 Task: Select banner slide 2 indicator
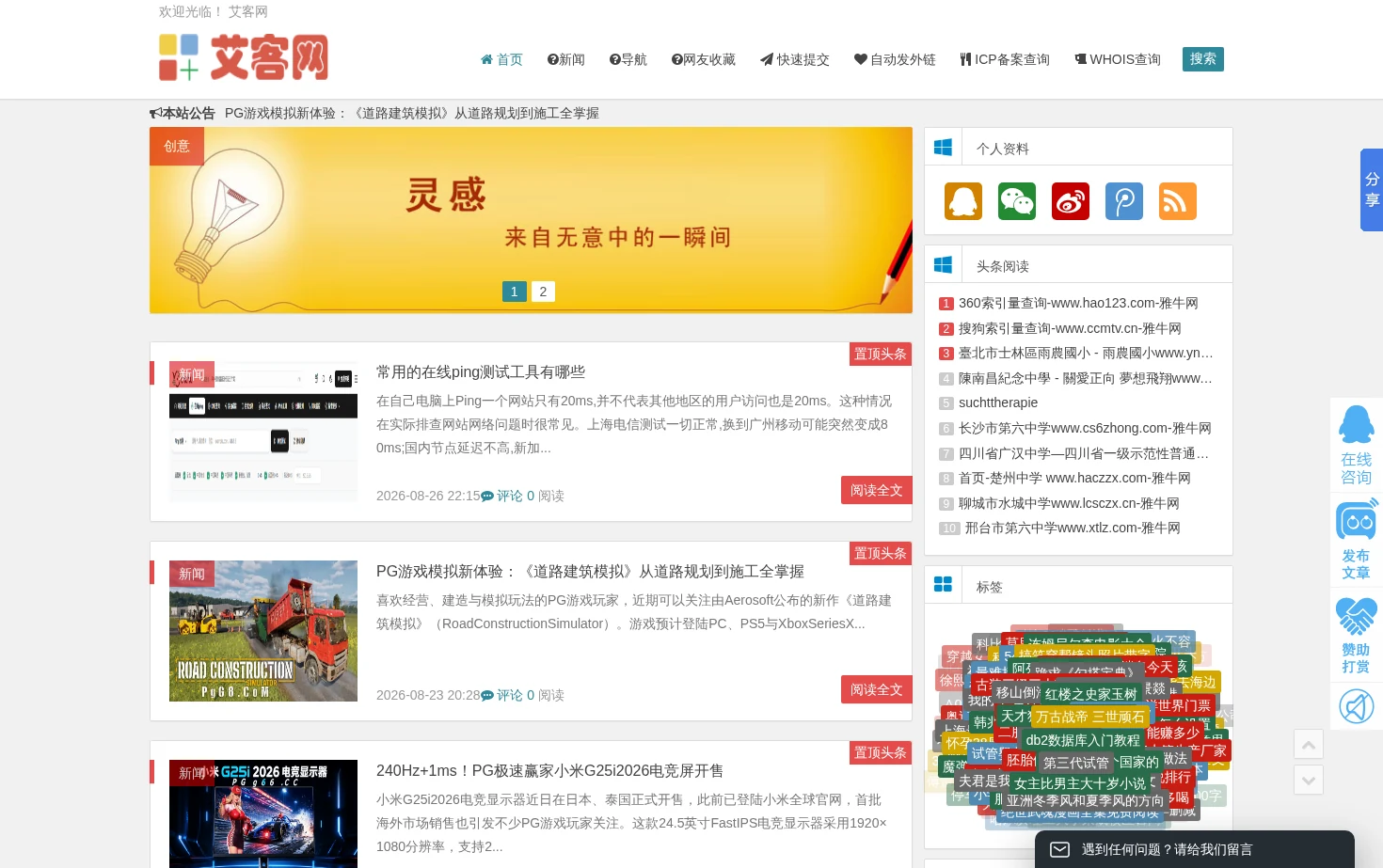(x=543, y=292)
